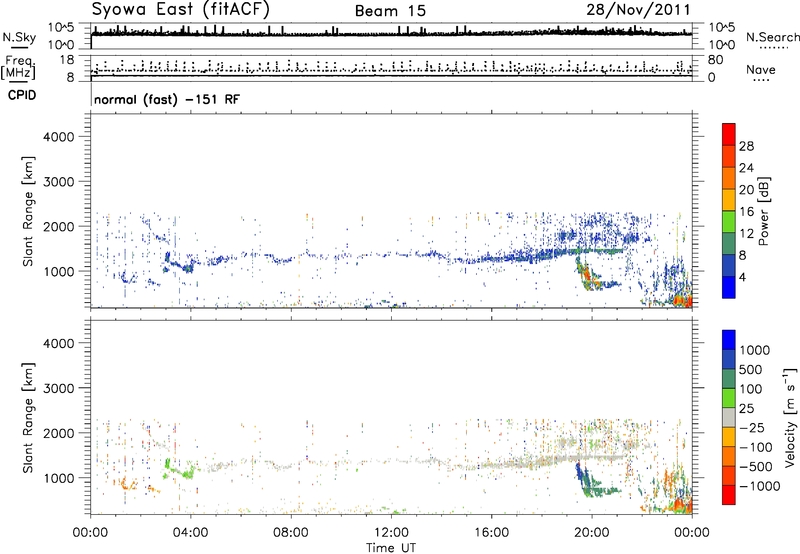Click the '16:00' time axis label

click(491, 533)
